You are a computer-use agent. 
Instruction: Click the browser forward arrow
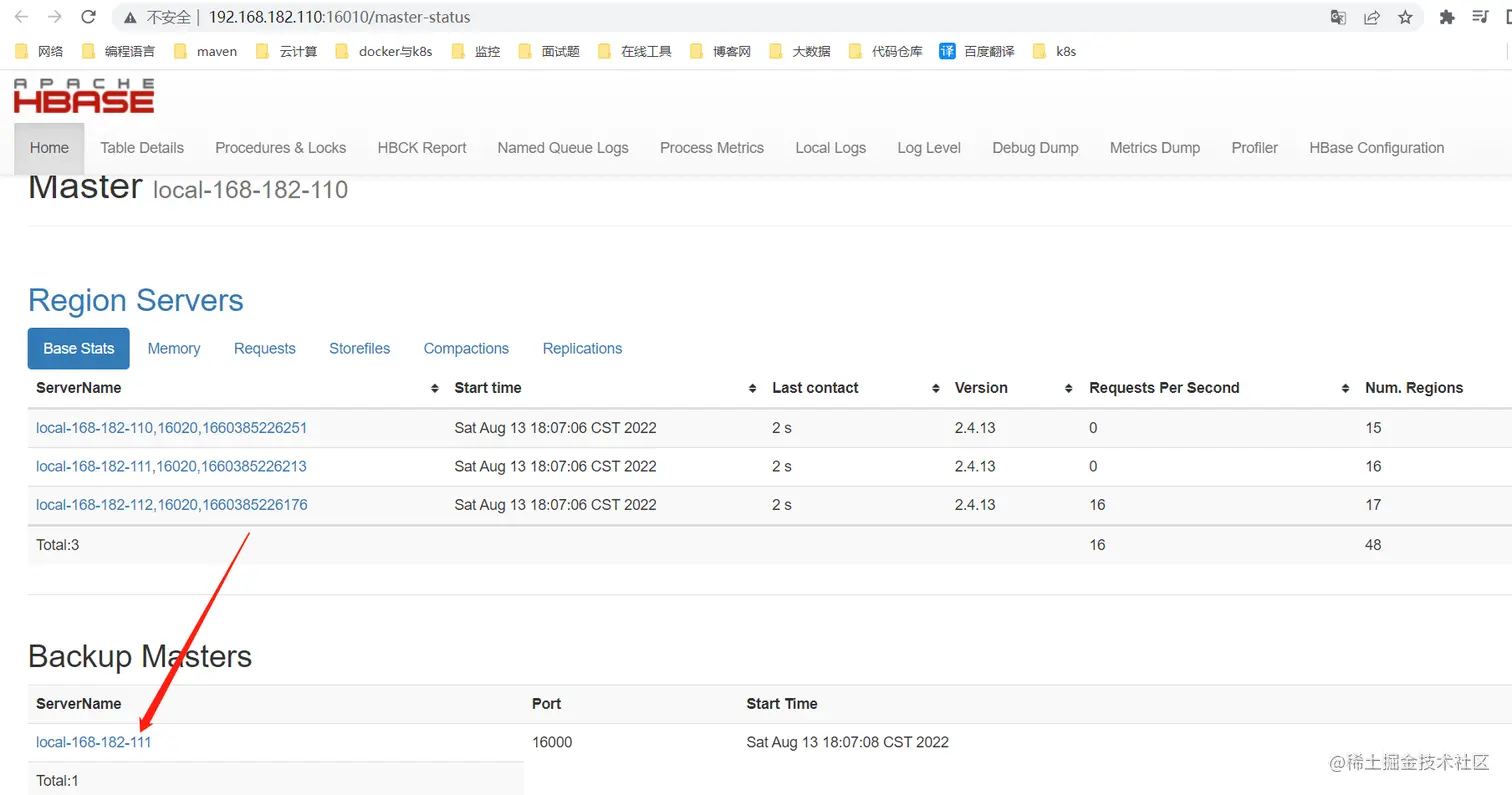tap(55, 17)
